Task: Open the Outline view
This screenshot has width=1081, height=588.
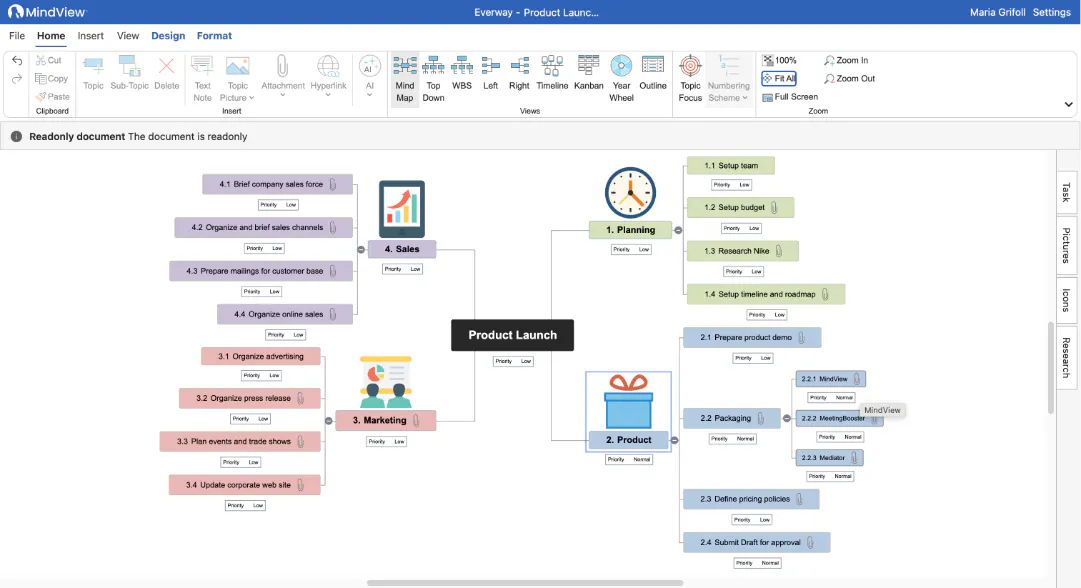Action: (x=652, y=73)
